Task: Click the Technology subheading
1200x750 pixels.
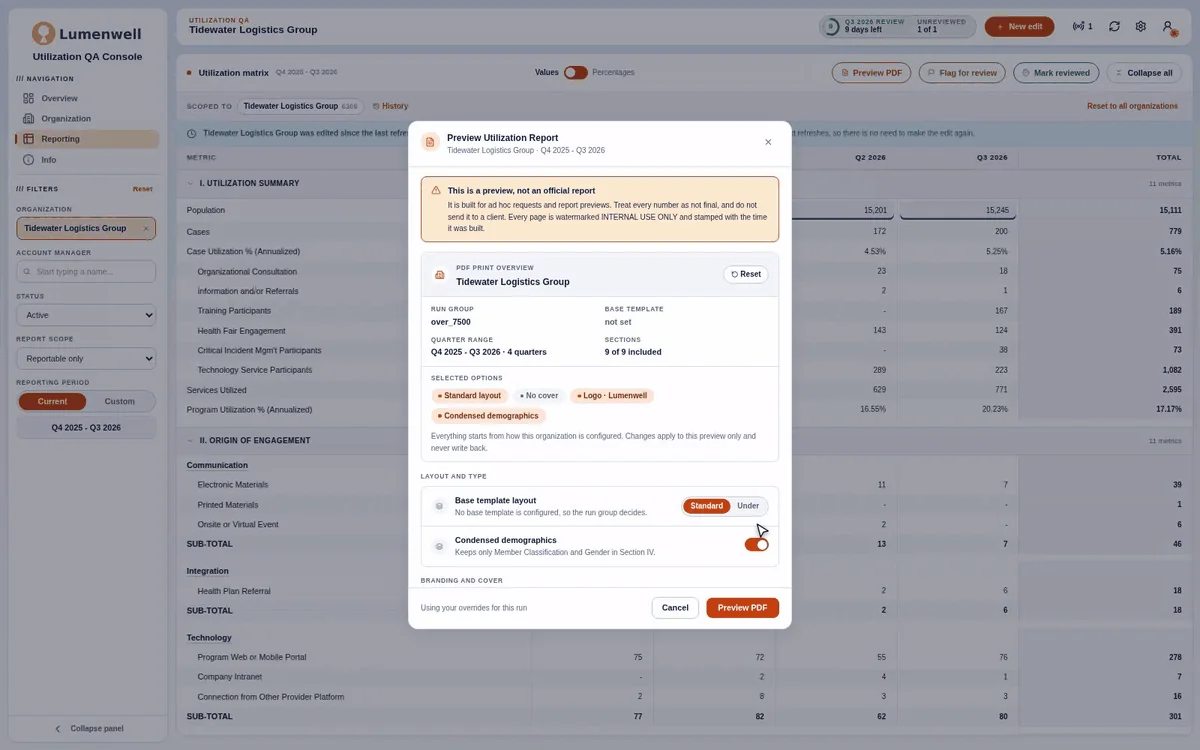Action: 209,637
